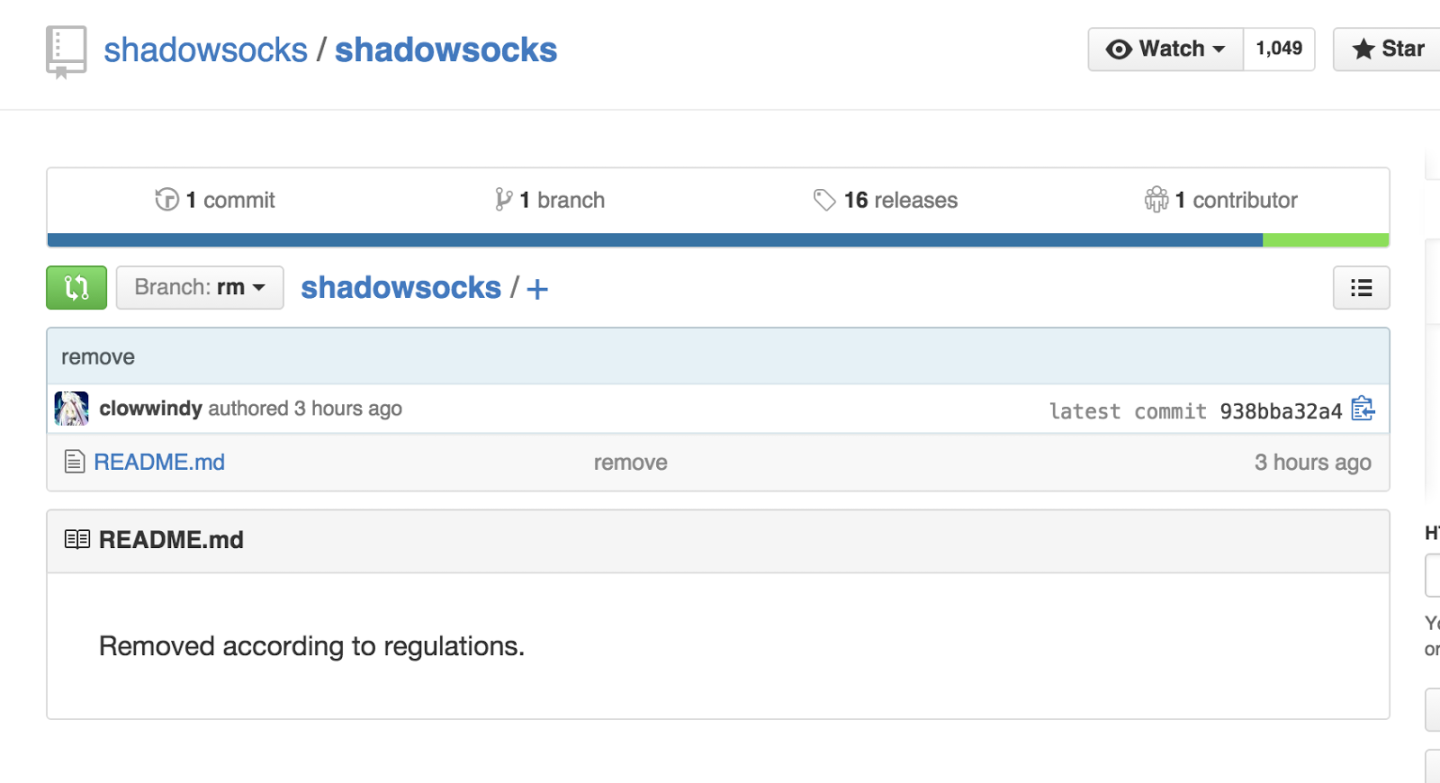
Task: View contributors using the contributor icon
Action: 1157,199
